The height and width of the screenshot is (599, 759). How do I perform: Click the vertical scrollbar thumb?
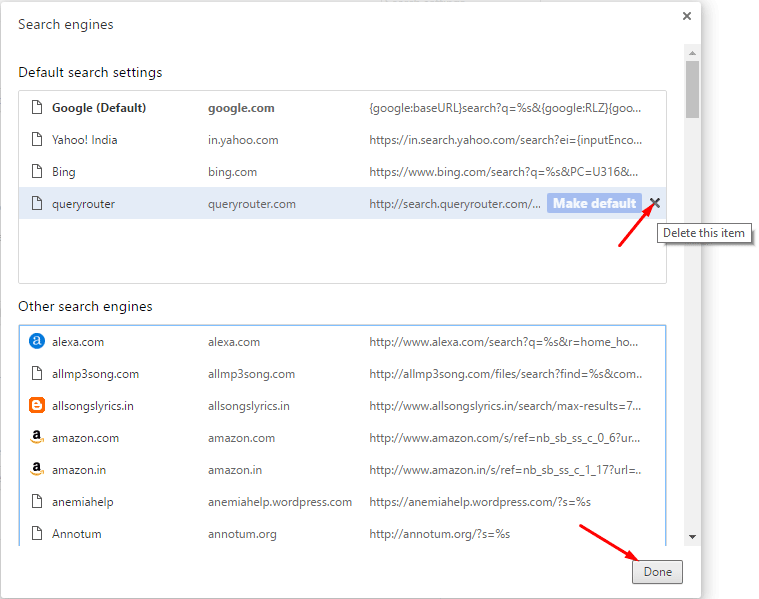(x=692, y=89)
